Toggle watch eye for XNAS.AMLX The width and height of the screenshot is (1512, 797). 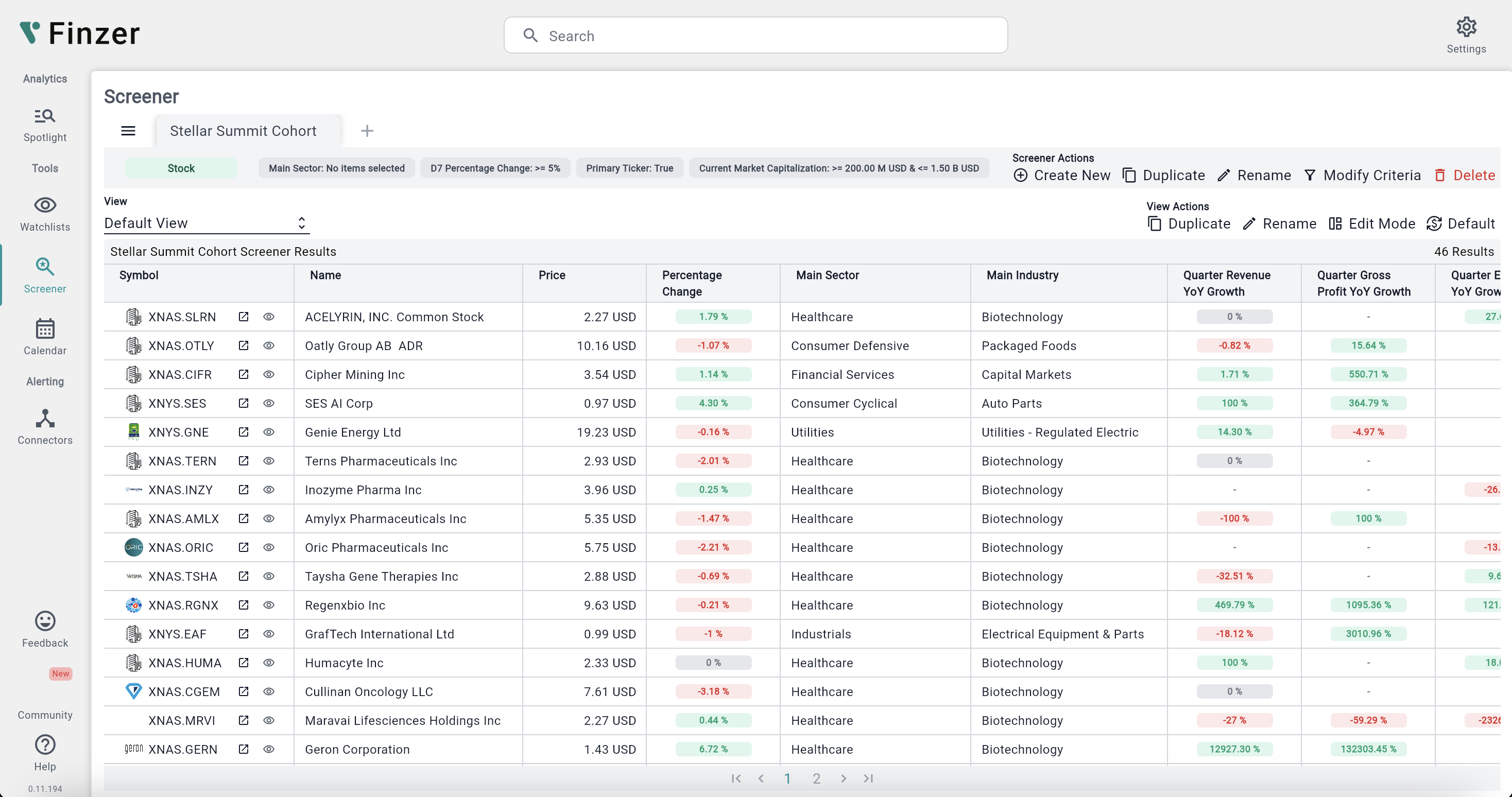click(x=269, y=519)
